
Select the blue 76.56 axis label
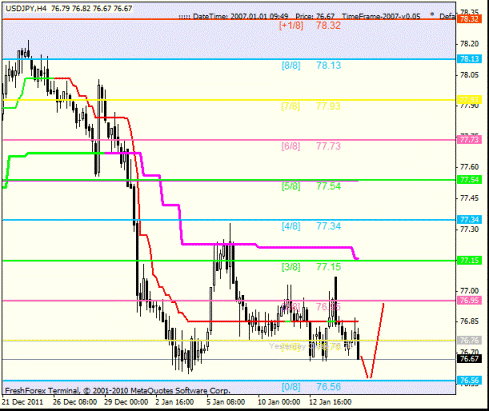tap(469, 380)
